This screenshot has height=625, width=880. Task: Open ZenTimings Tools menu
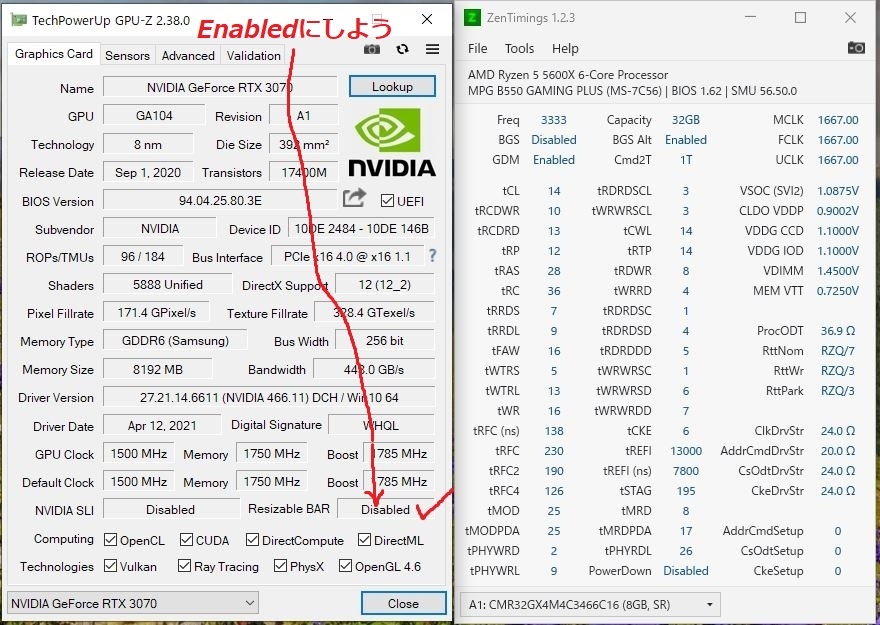tap(519, 49)
